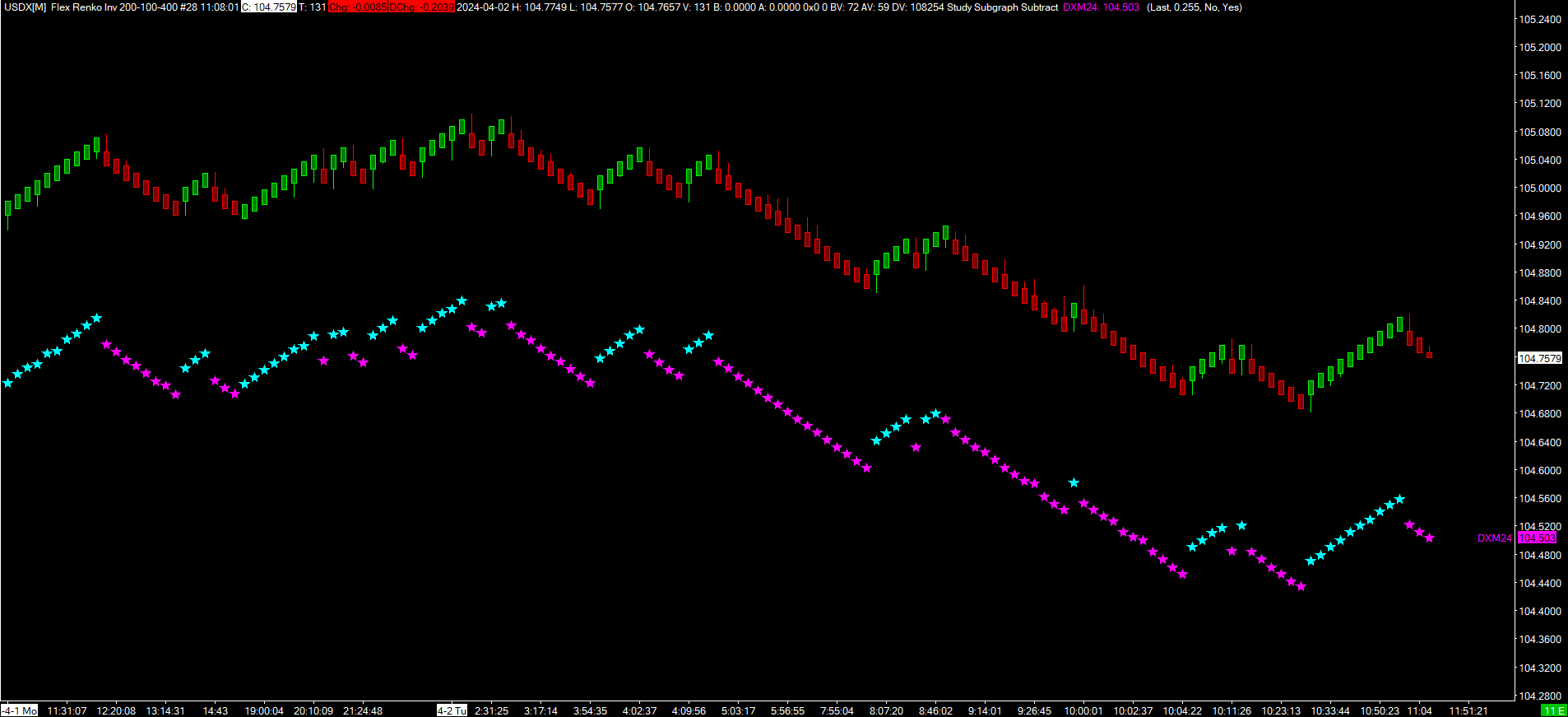Click the green '11 E' box at bottom right
This screenshot has width=1568, height=717.
coord(1553,710)
